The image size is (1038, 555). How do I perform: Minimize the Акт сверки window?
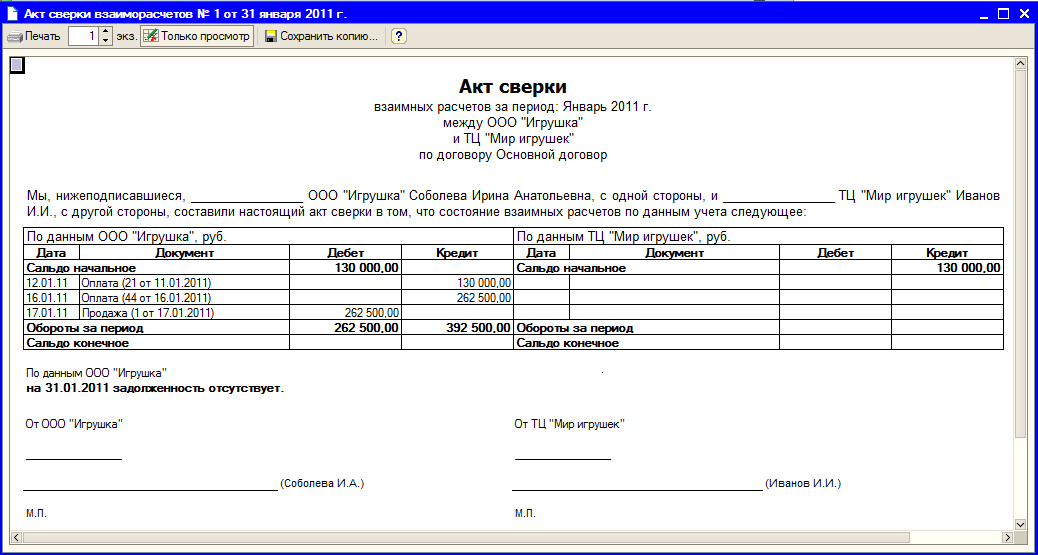pyautogui.click(x=980, y=12)
